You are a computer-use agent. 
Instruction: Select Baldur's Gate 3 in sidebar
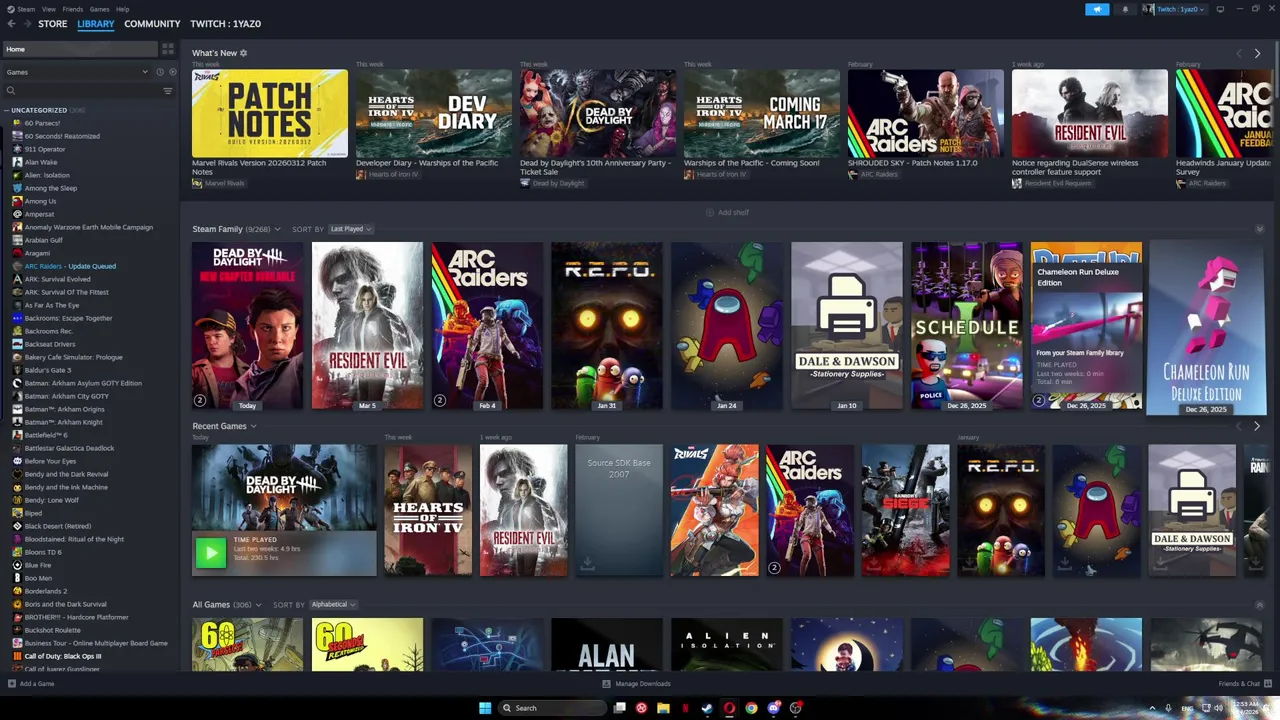[48, 370]
